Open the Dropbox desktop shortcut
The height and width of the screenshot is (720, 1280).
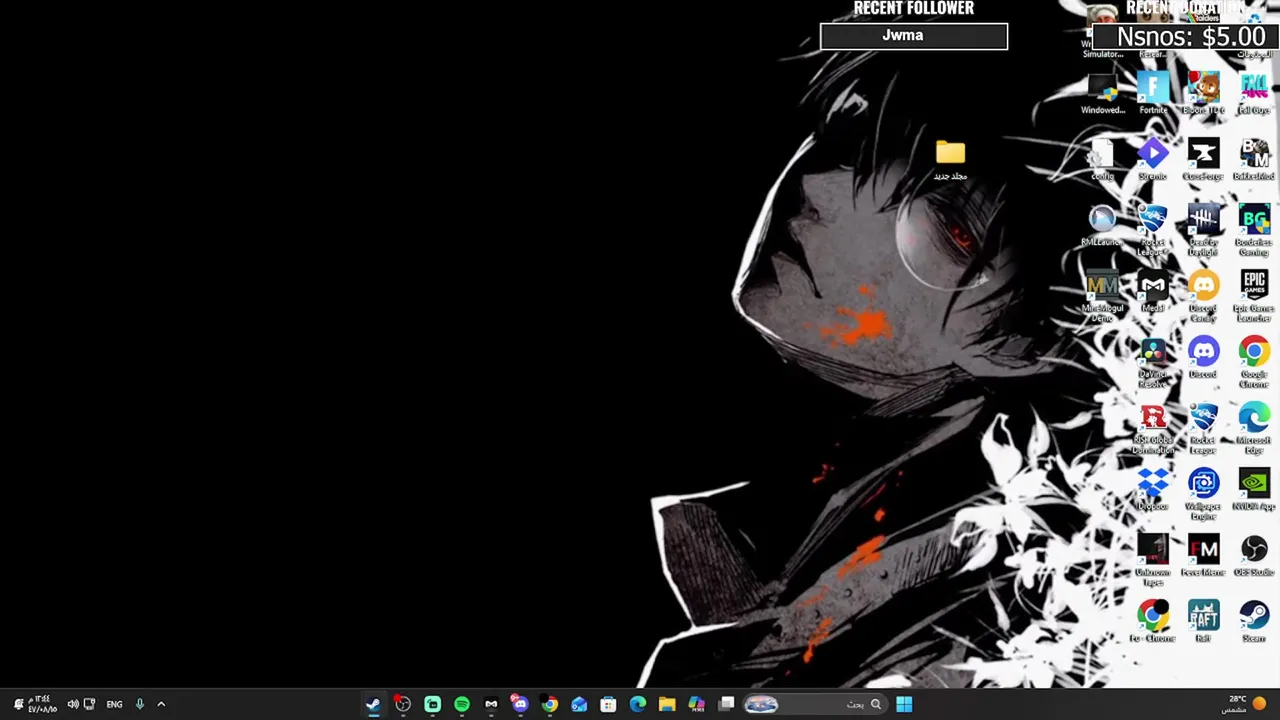1153,489
